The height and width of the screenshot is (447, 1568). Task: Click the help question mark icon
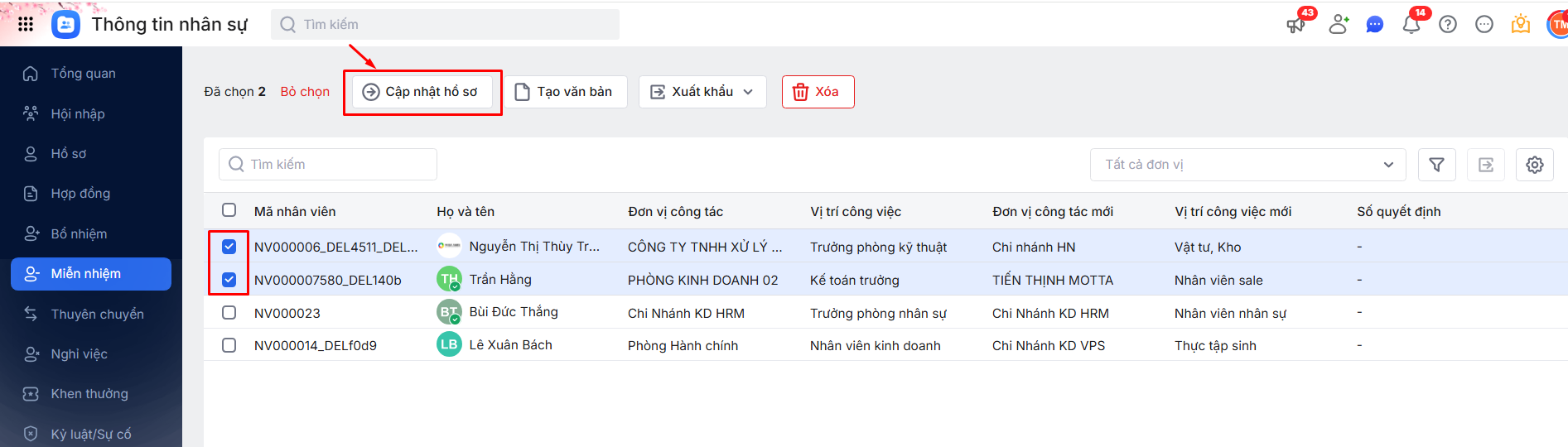(x=1448, y=25)
